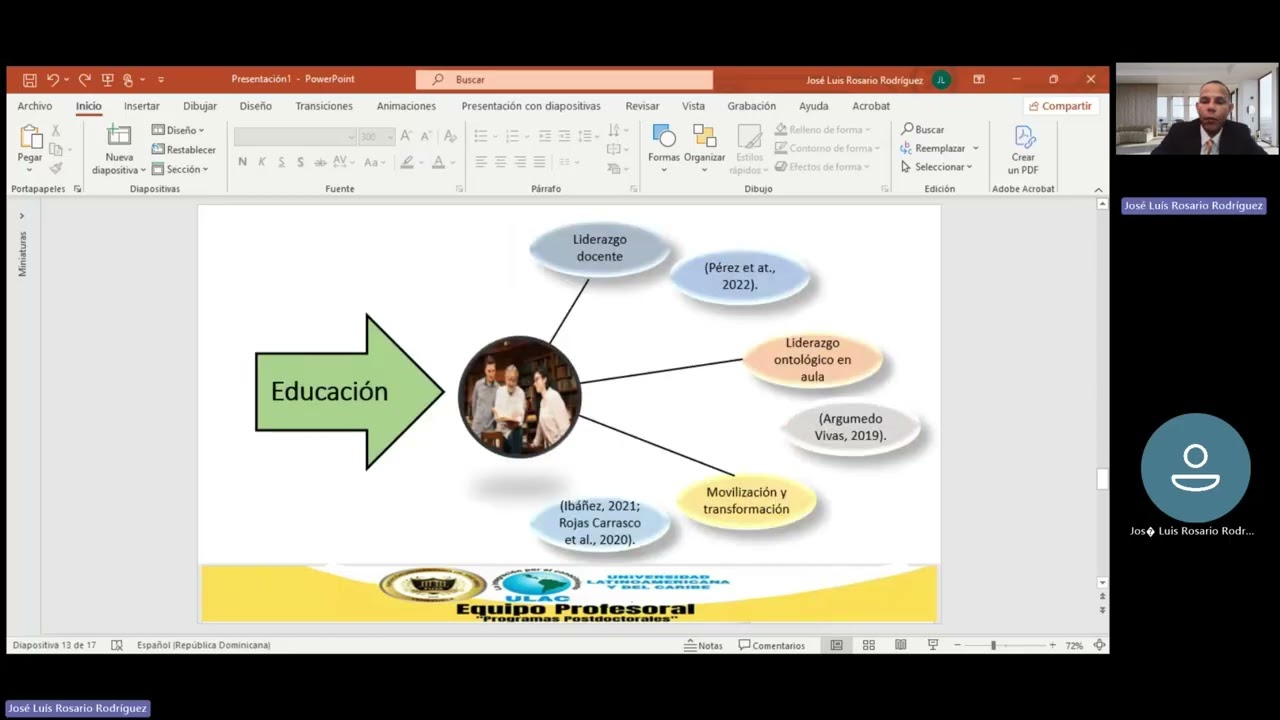The width and height of the screenshot is (1280, 720).
Task: Switch to the Dibujar tab
Action: [200, 106]
